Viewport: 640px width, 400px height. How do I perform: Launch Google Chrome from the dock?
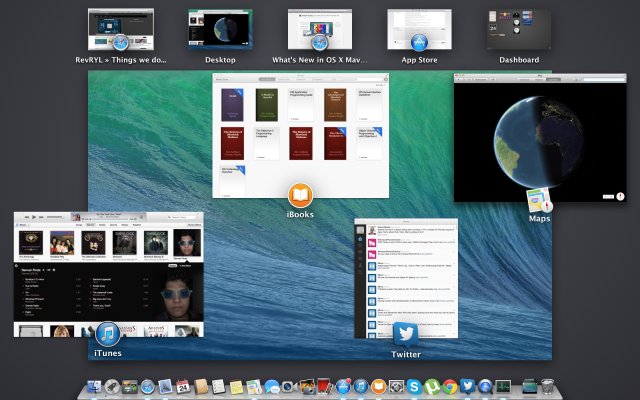[450, 386]
